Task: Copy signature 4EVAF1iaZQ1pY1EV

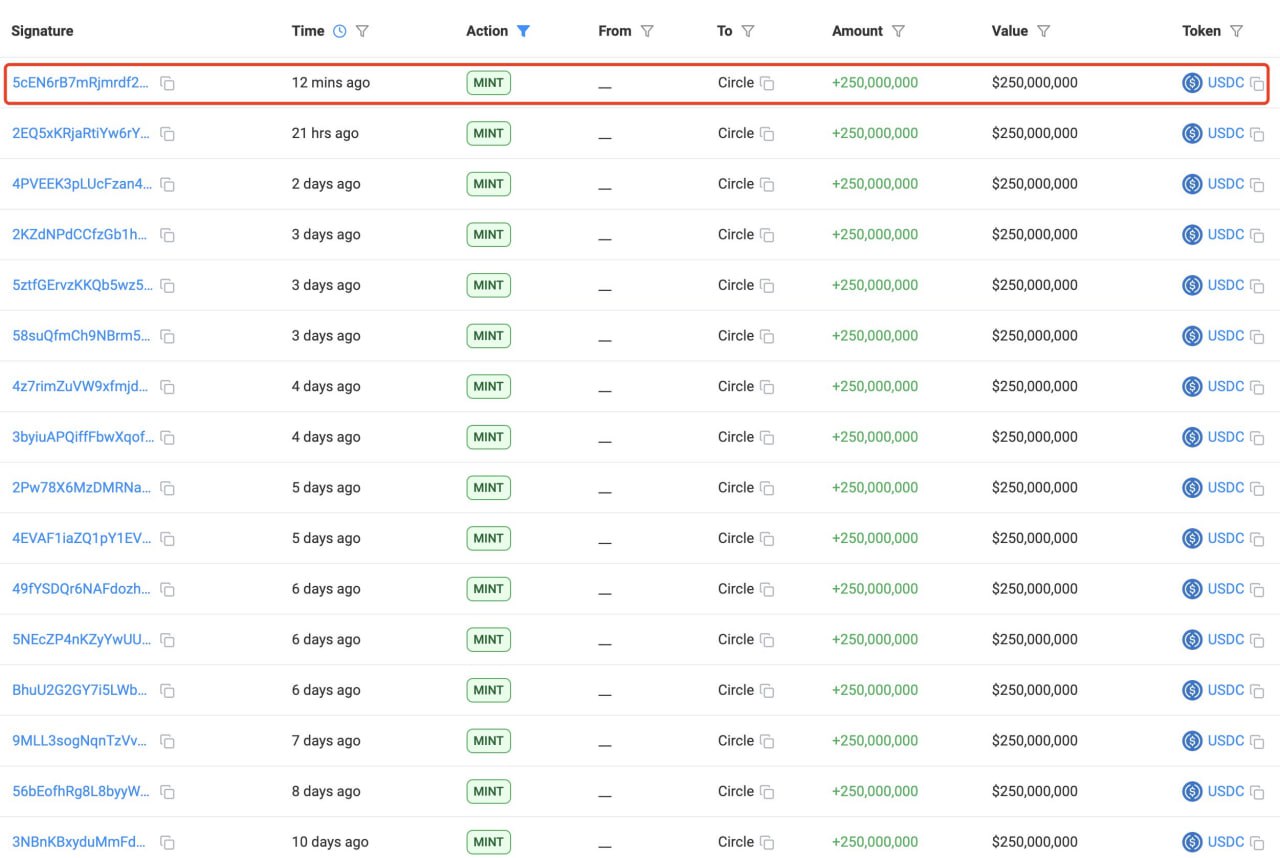Action: [x=168, y=539]
